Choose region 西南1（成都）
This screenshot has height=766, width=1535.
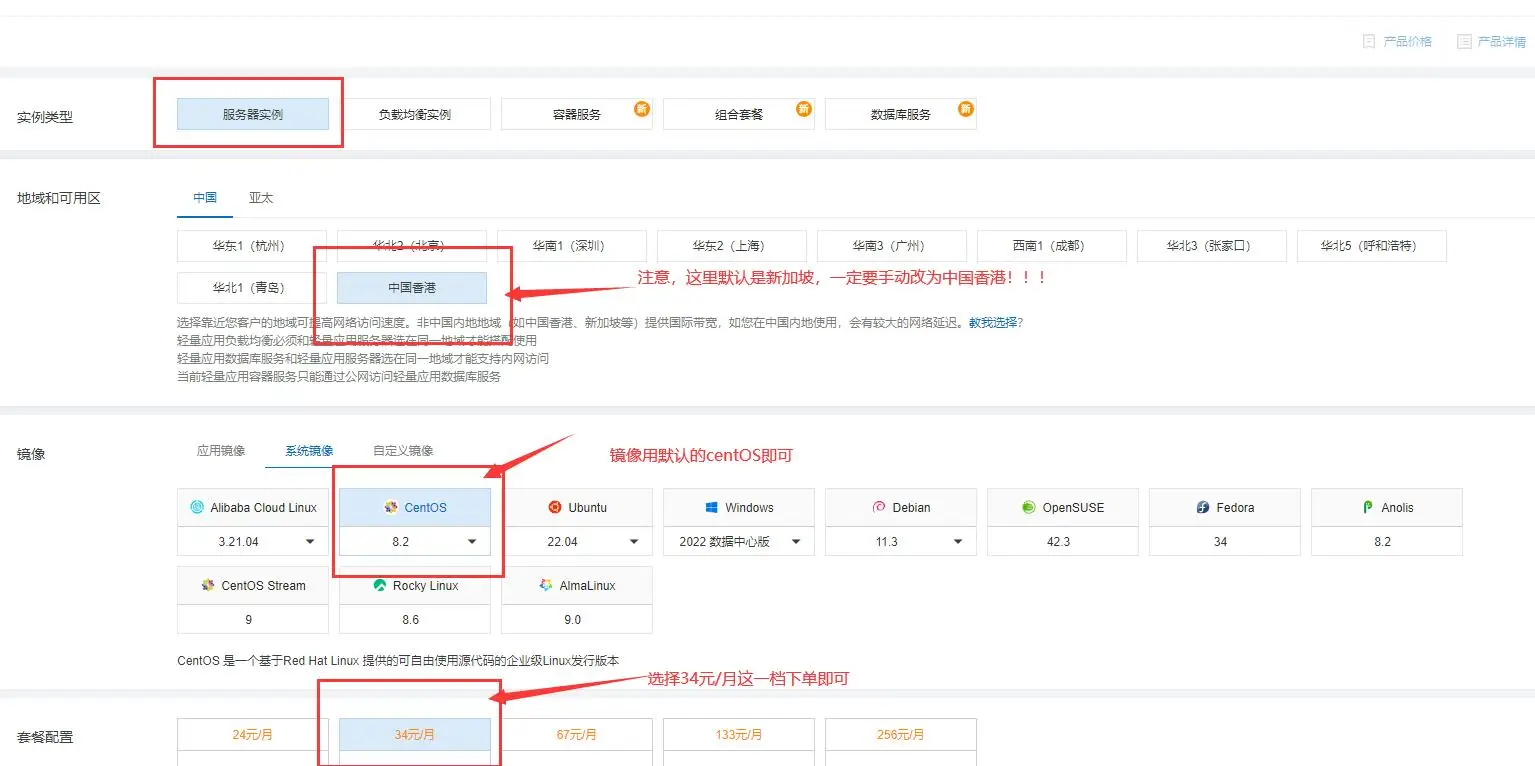[x=1052, y=246]
